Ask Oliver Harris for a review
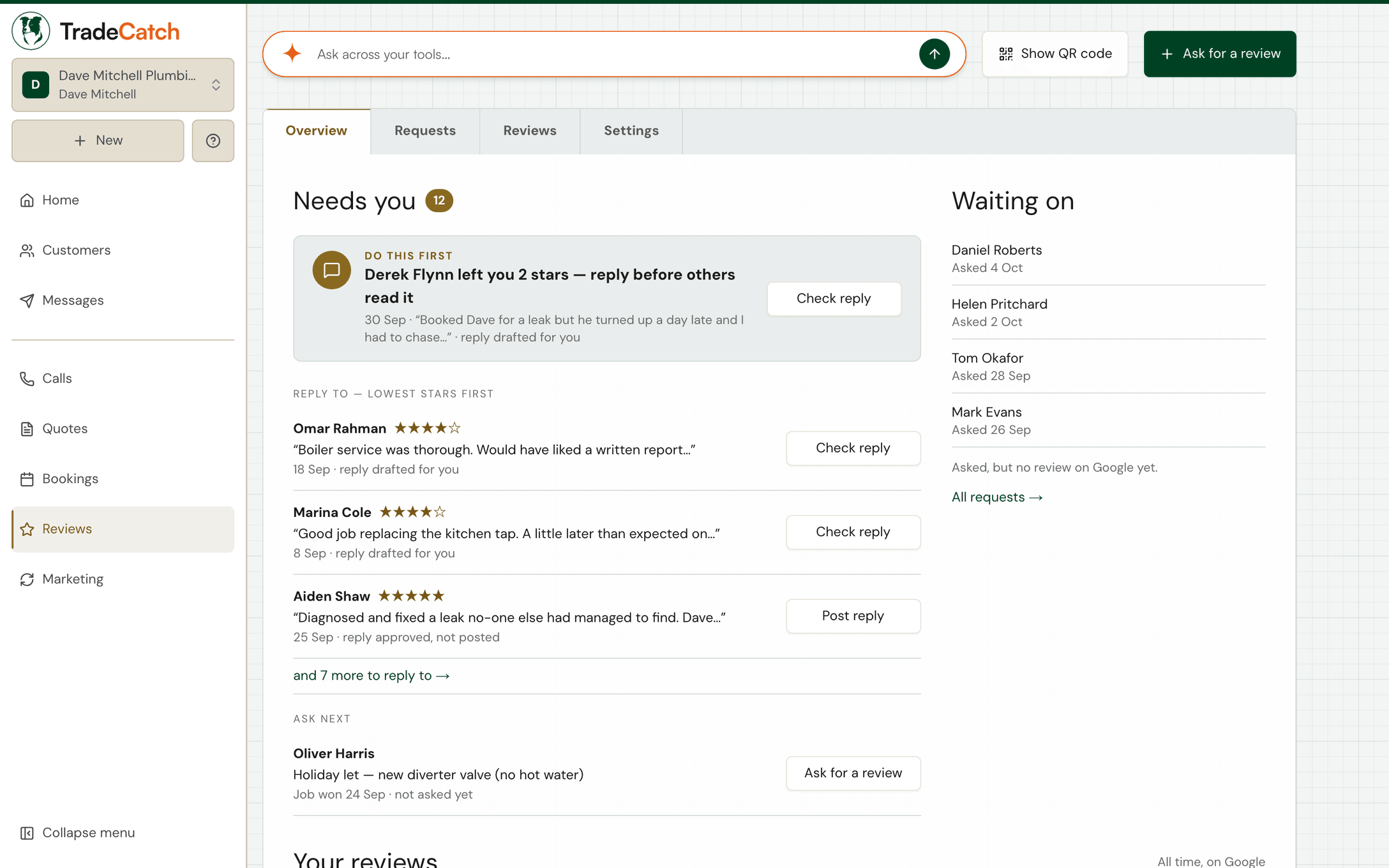 [x=853, y=773]
